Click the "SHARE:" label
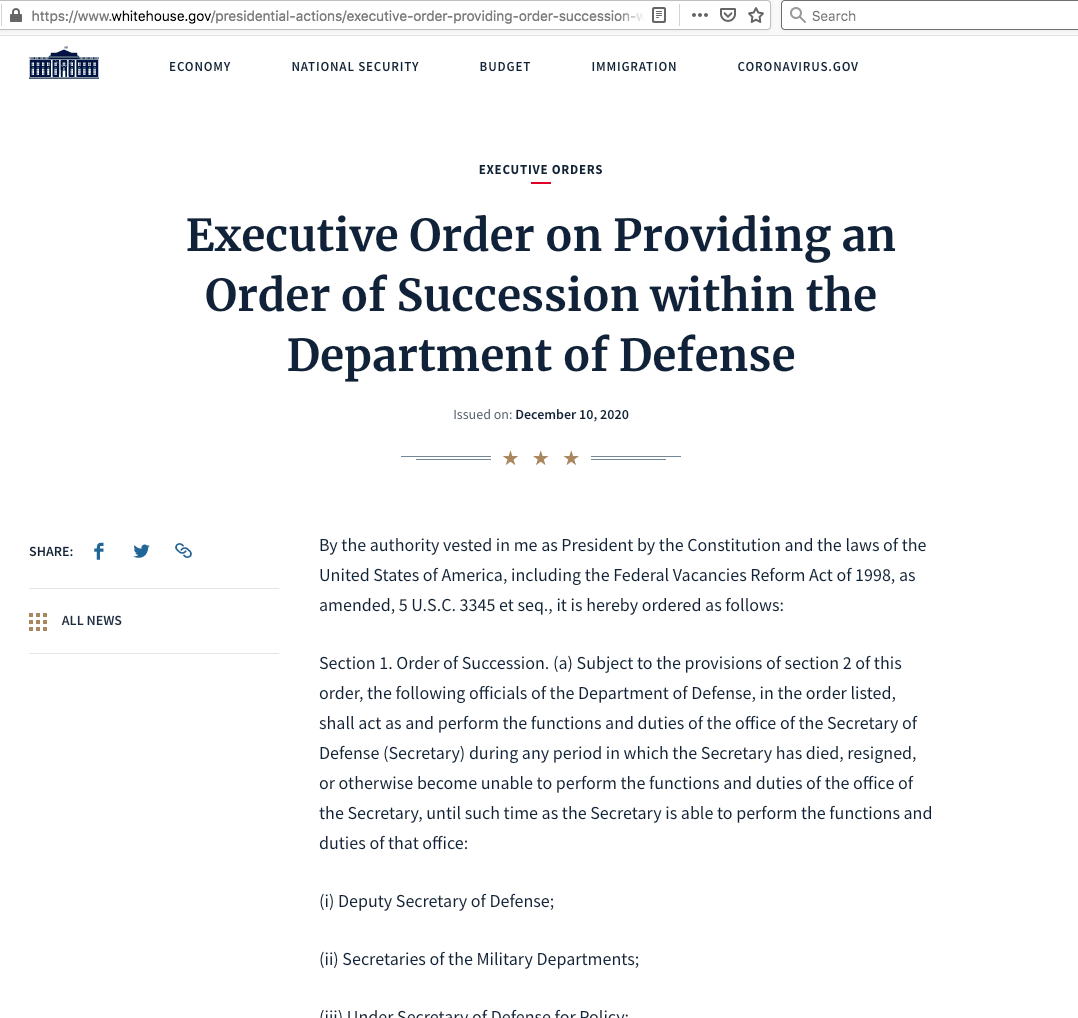1078x1018 pixels. tap(51, 551)
